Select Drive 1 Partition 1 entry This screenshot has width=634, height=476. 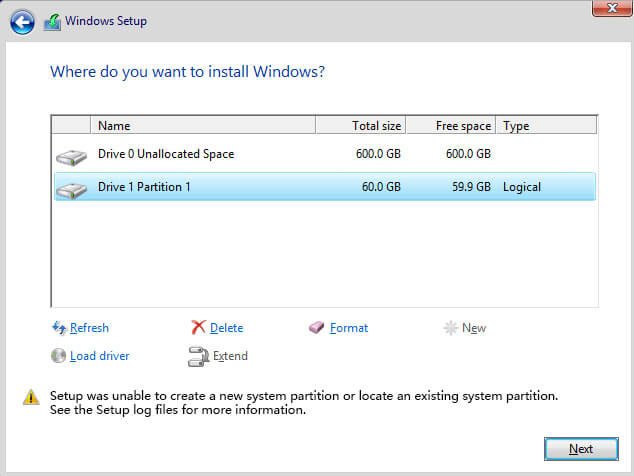[144, 187]
